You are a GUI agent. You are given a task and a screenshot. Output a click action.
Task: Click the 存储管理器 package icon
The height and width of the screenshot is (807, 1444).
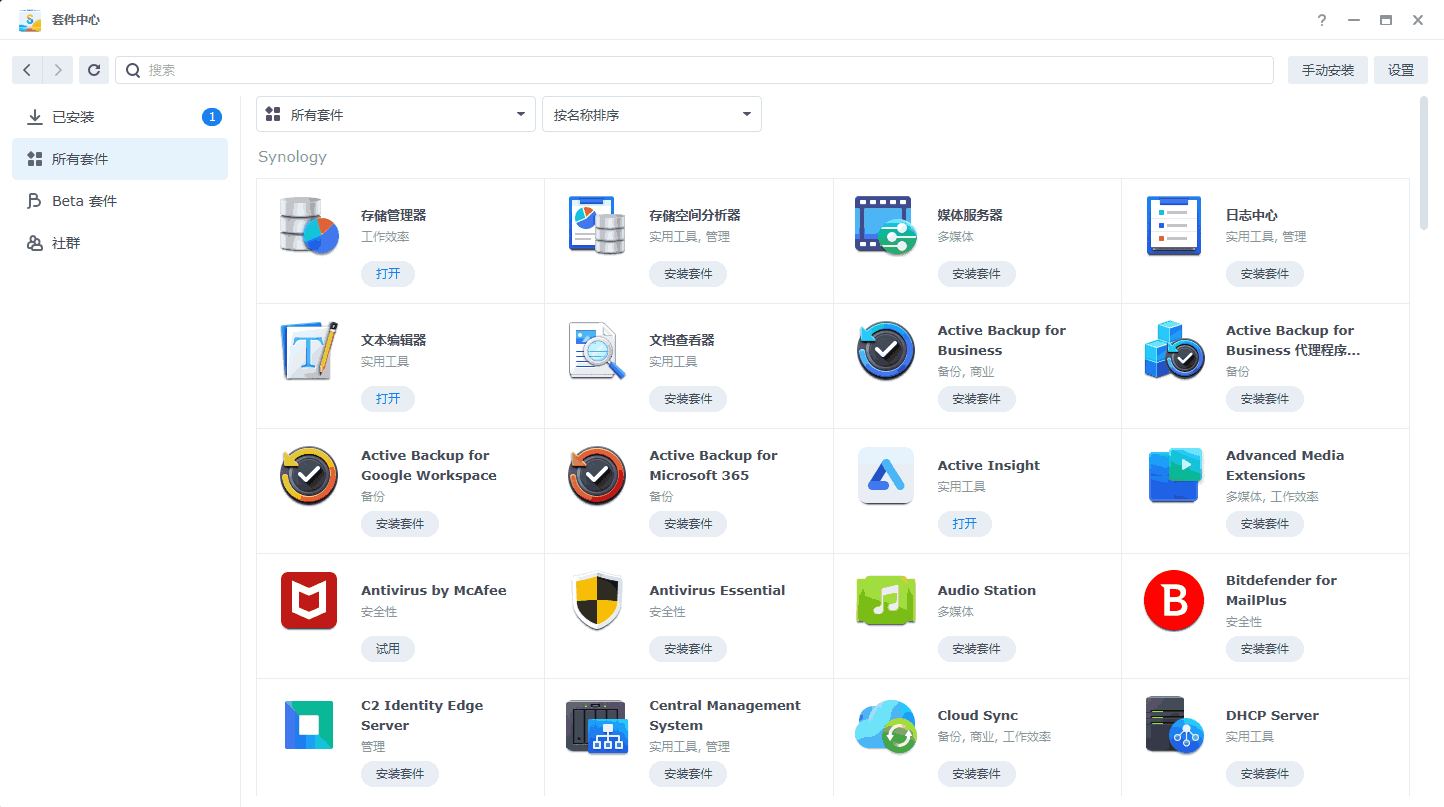coord(309,225)
